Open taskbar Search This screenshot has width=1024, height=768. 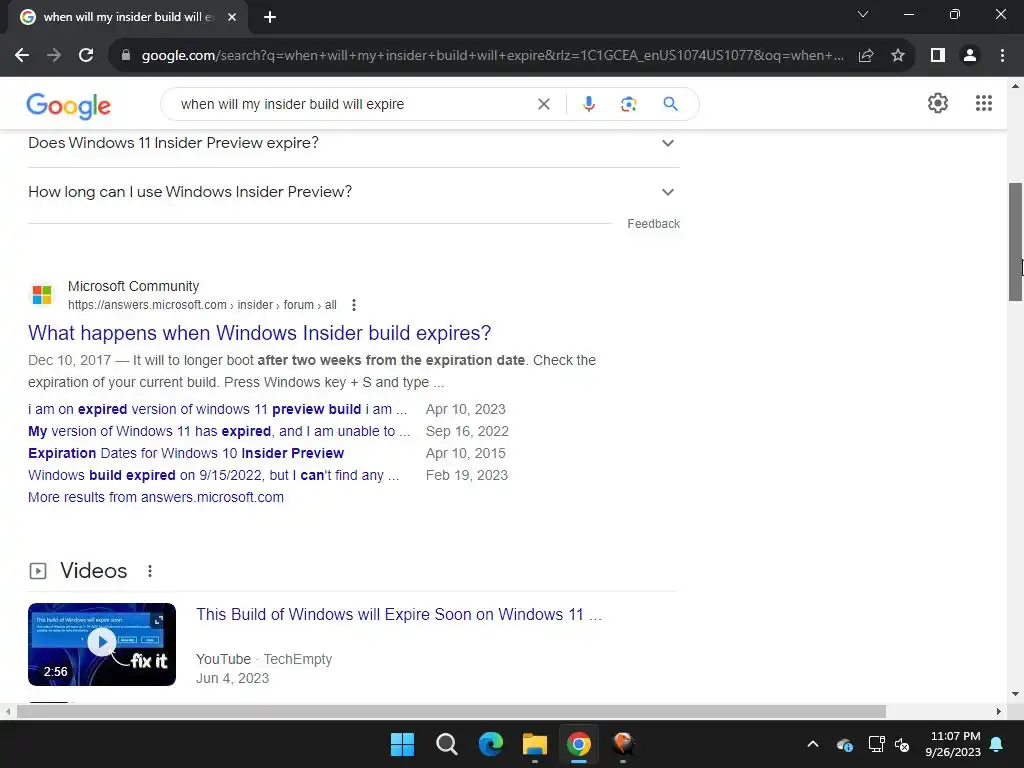447,744
